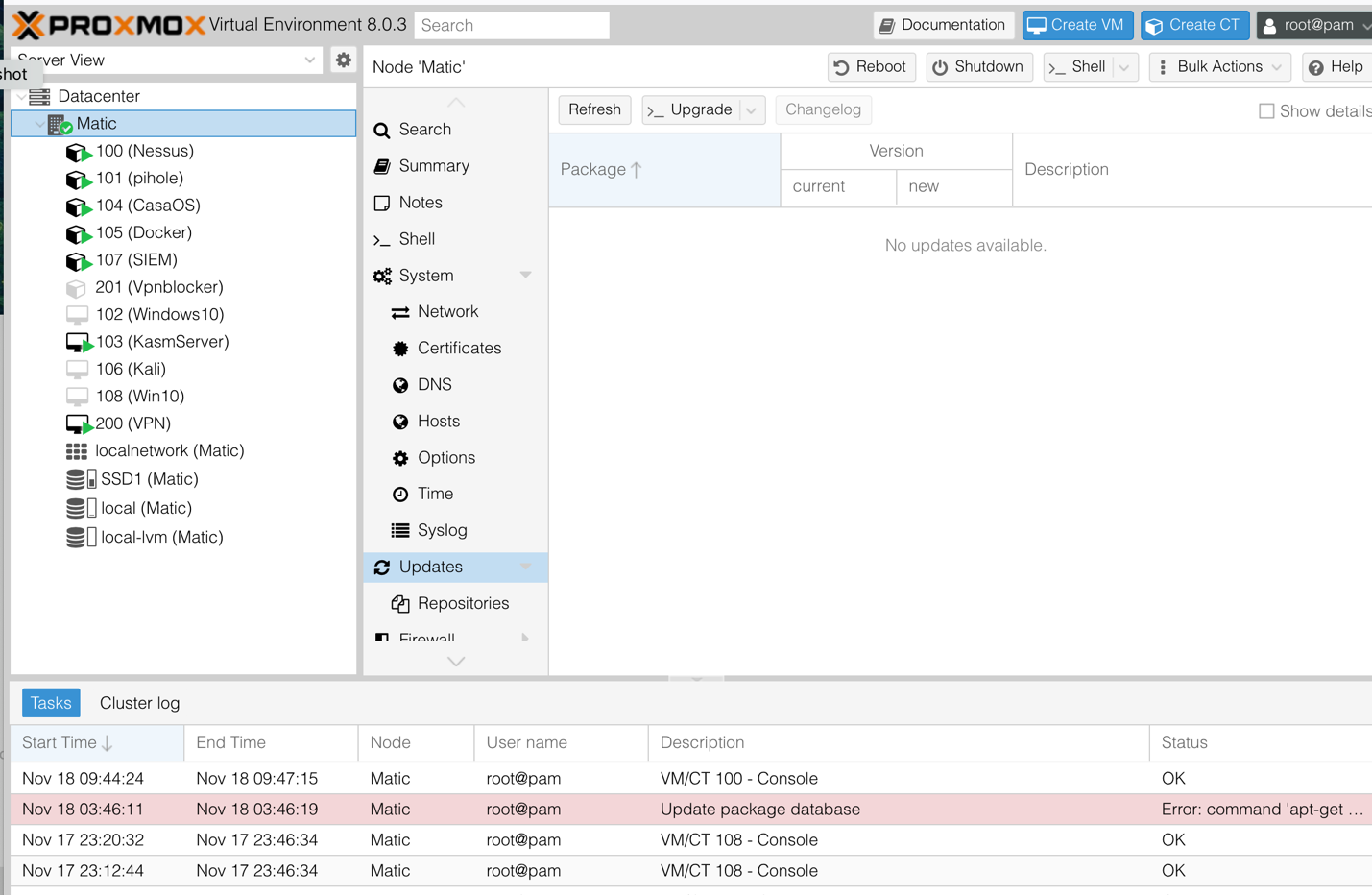Select the local (Matic) storage row
The image size is (1372, 895).
point(183,508)
